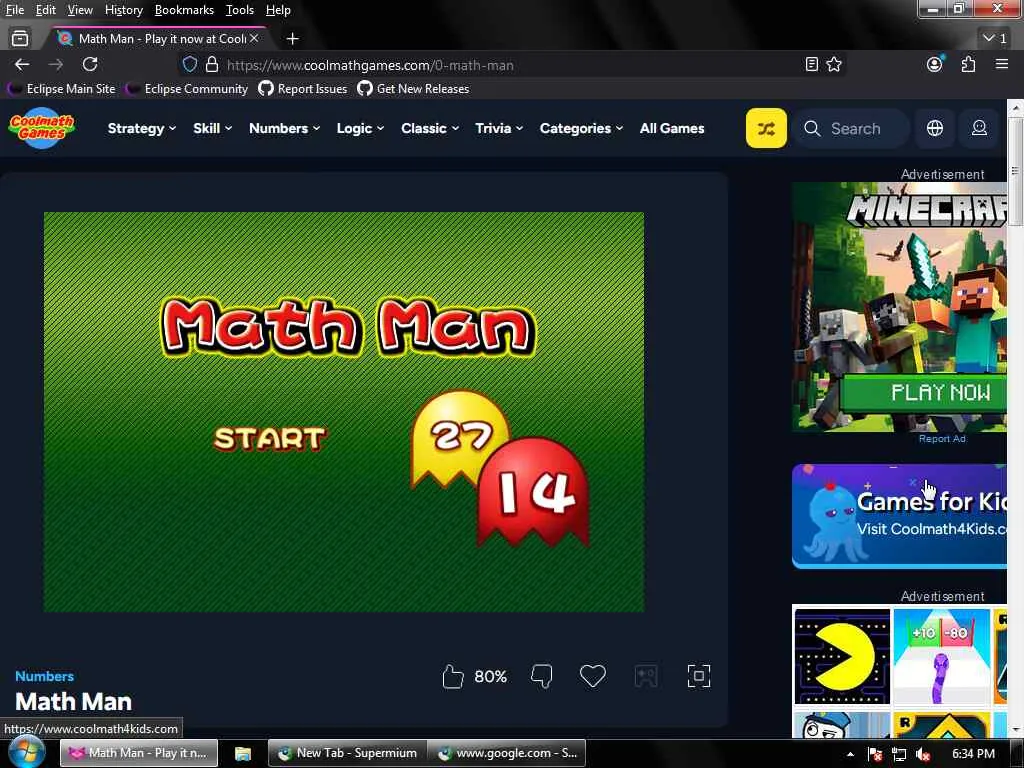The height and width of the screenshot is (768, 1024).
Task: Click the site Search field
Action: (x=851, y=129)
